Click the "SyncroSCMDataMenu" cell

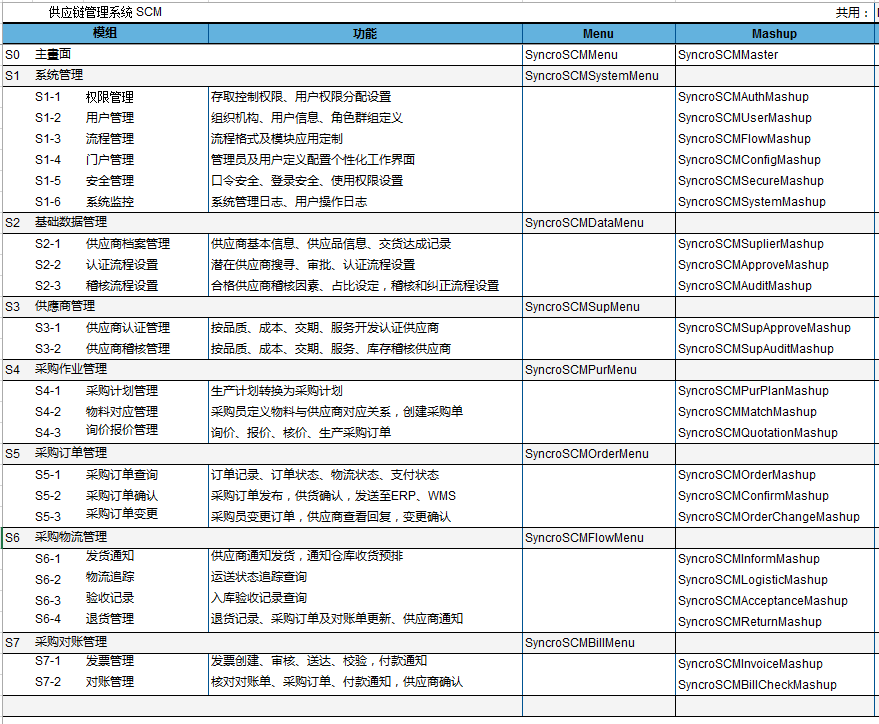click(x=584, y=223)
